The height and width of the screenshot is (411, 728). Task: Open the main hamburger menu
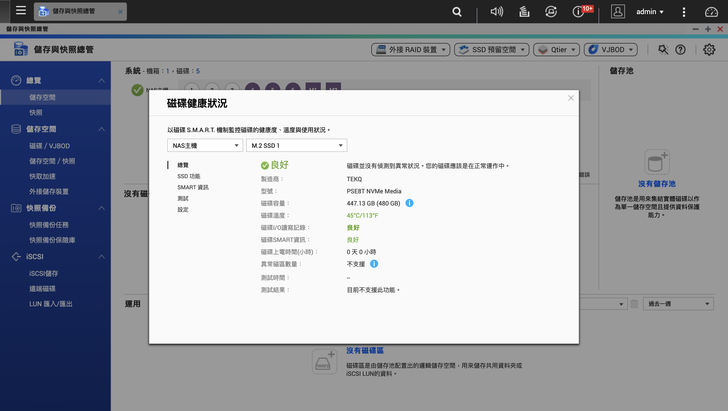(x=16, y=12)
